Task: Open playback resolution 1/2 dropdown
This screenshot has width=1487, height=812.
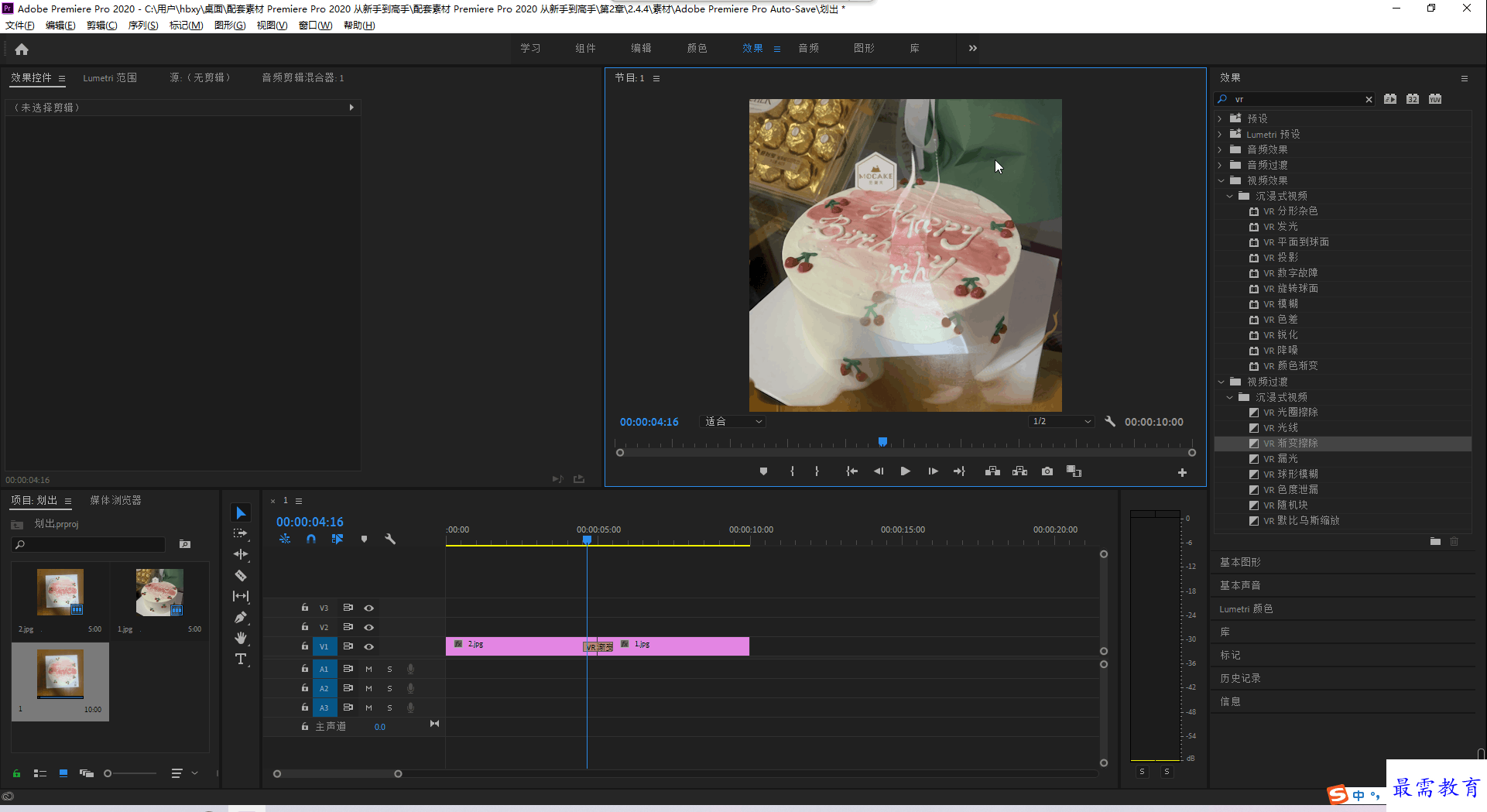Action: tap(1061, 421)
